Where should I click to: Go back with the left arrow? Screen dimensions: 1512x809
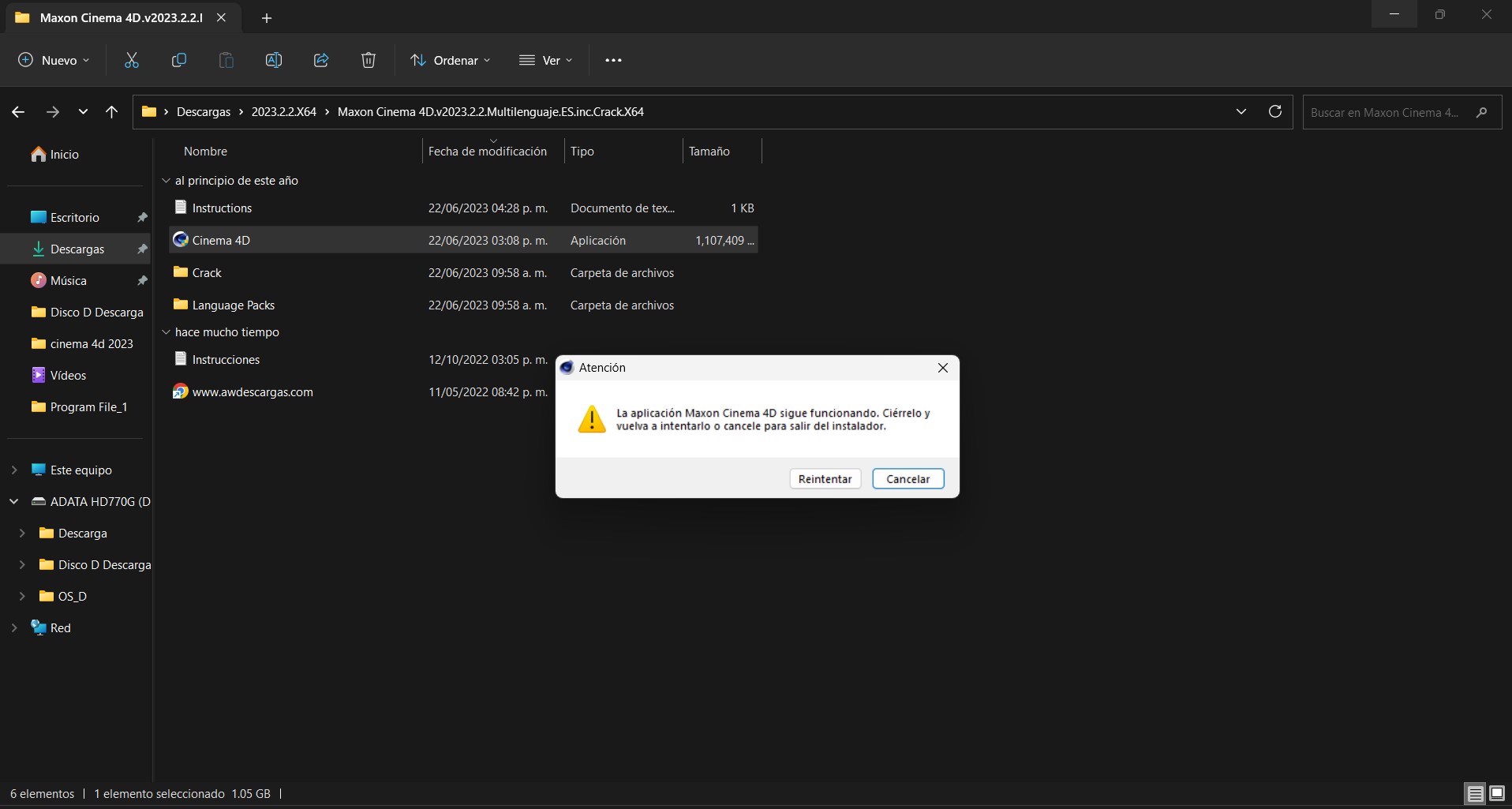18,112
